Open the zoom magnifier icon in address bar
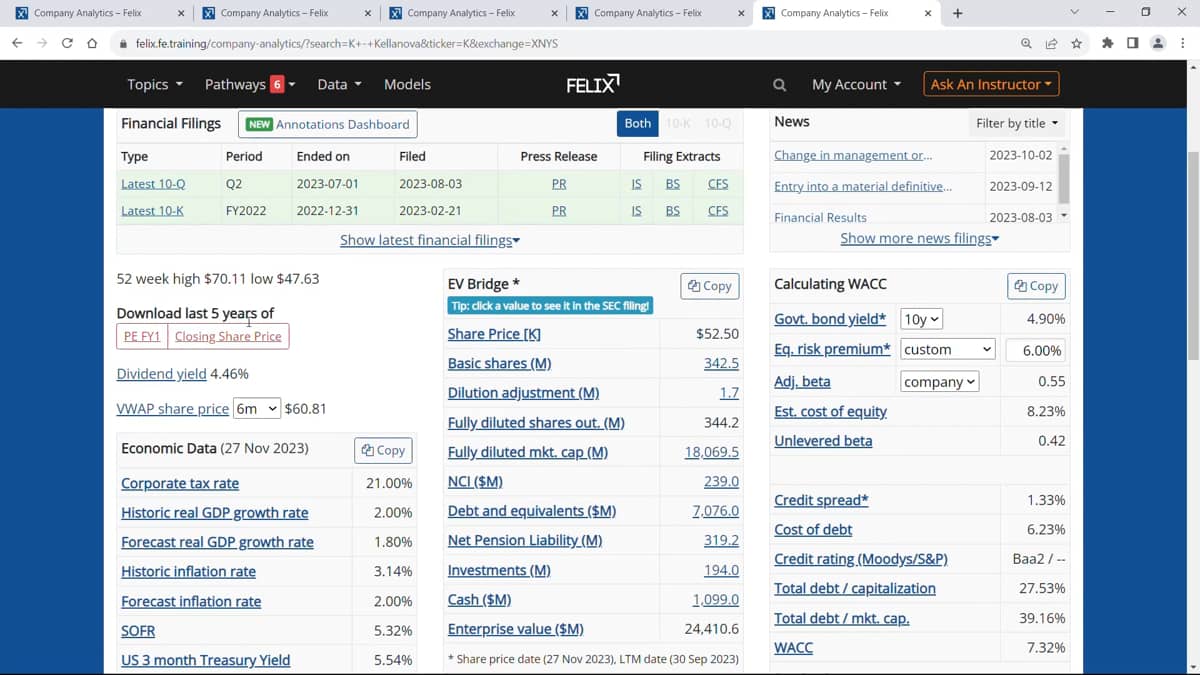The image size is (1200, 675). (1026, 43)
